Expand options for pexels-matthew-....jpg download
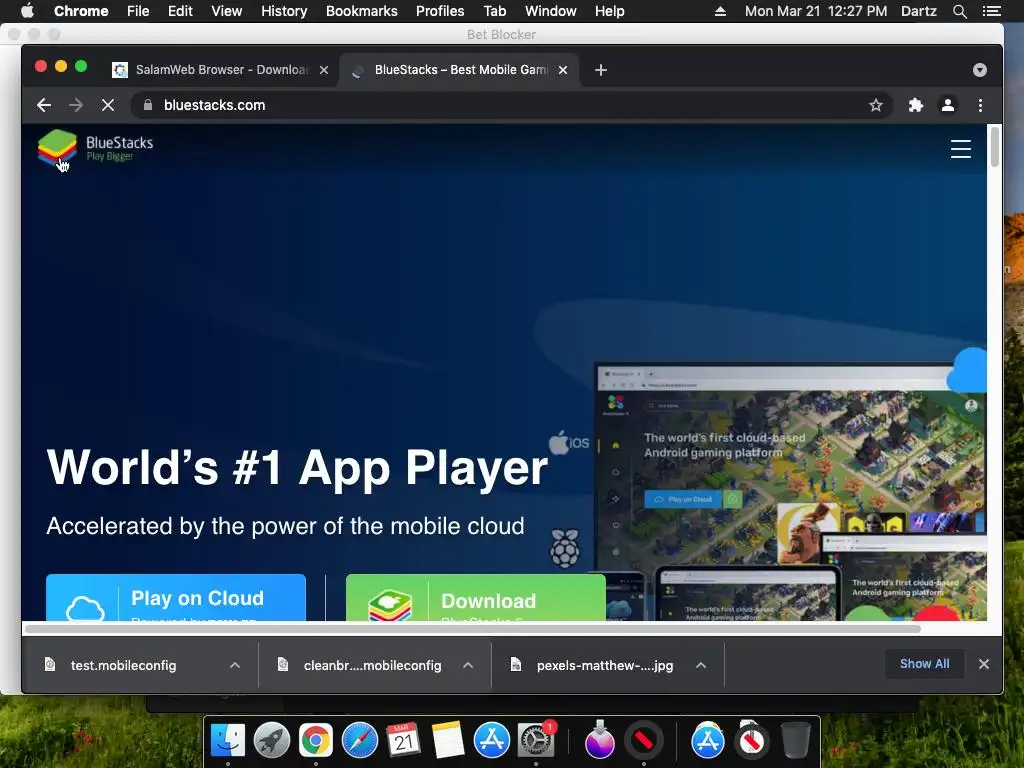The width and height of the screenshot is (1024, 768). [x=701, y=665]
